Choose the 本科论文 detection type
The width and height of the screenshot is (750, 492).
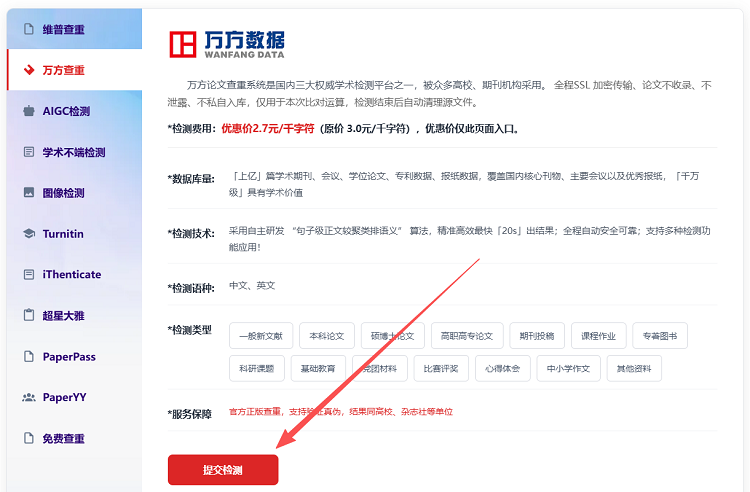(327, 336)
